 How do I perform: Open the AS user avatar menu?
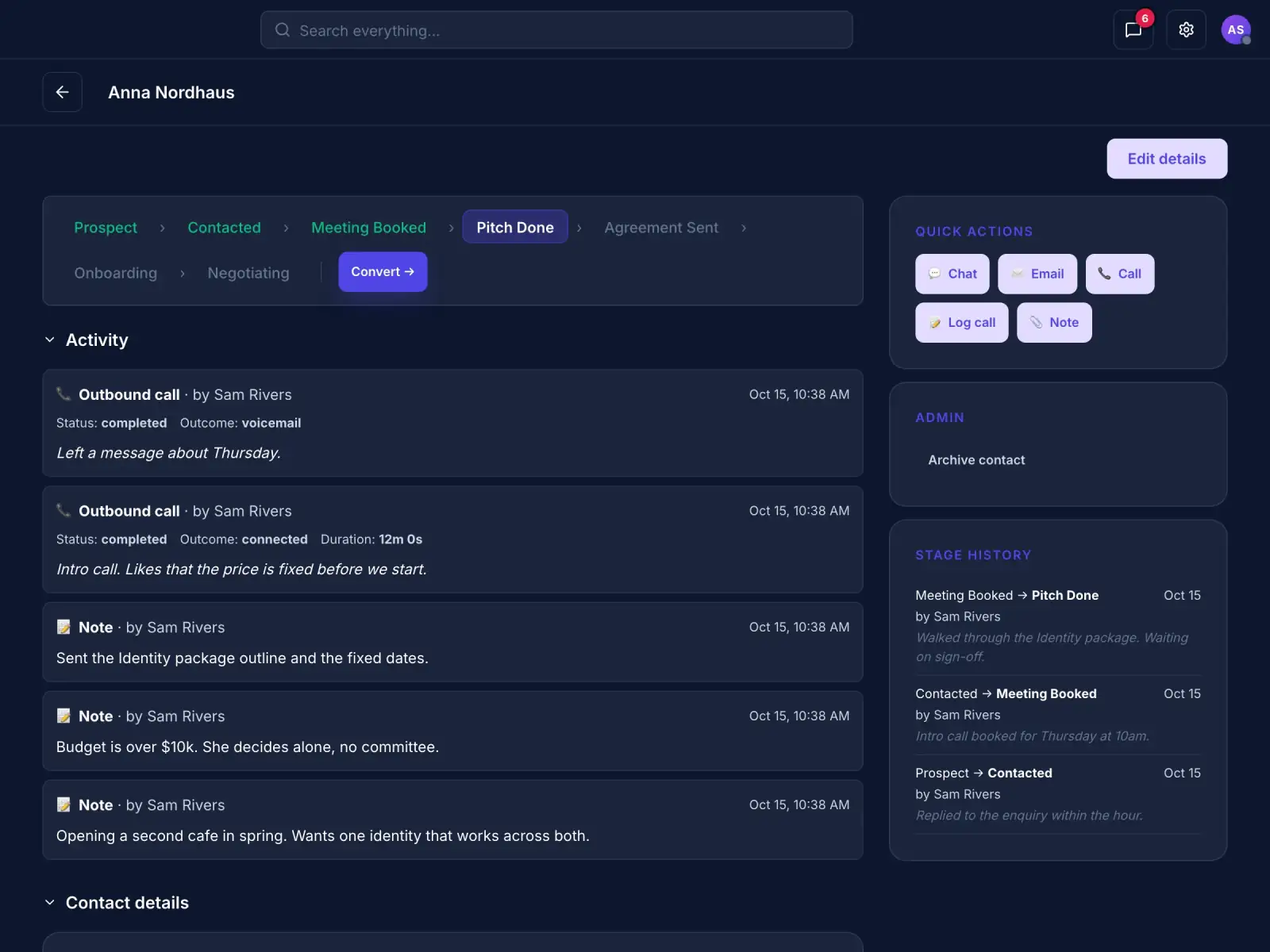(x=1236, y=30)
